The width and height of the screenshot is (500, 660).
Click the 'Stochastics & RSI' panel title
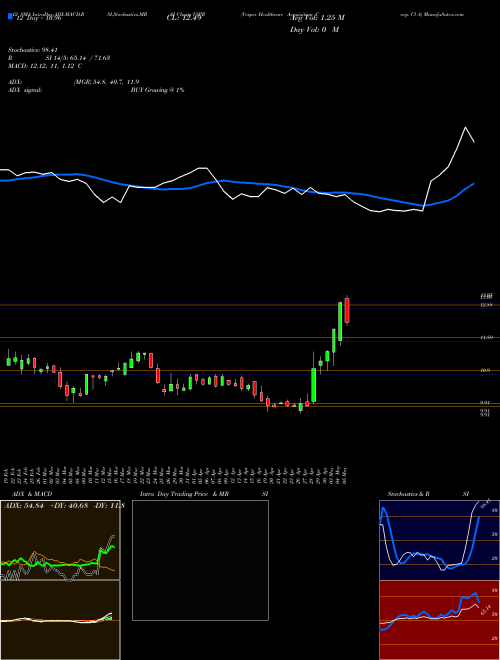tap(428, 494)
